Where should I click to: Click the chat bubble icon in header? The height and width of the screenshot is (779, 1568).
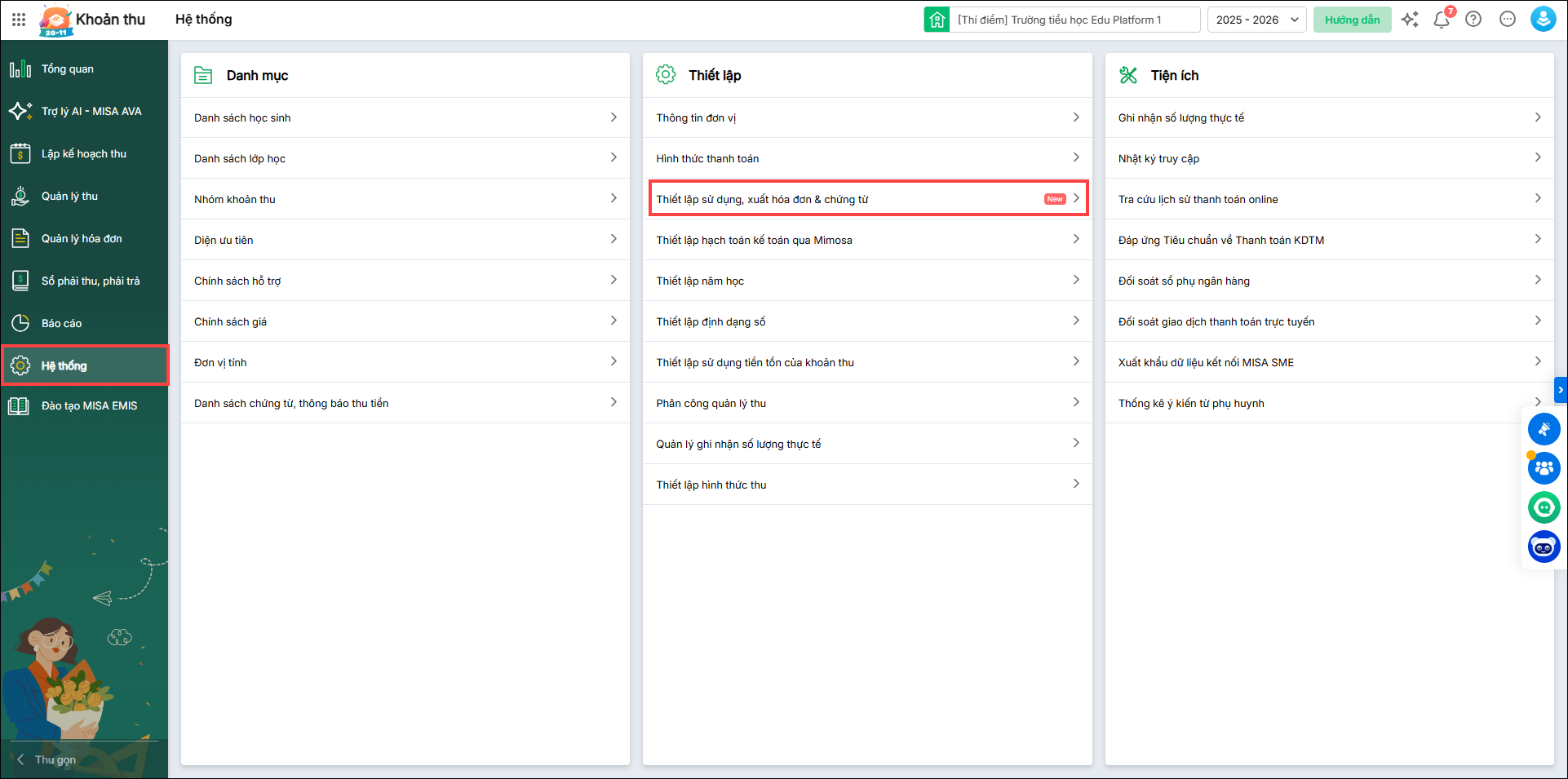tap(1508, 20)
